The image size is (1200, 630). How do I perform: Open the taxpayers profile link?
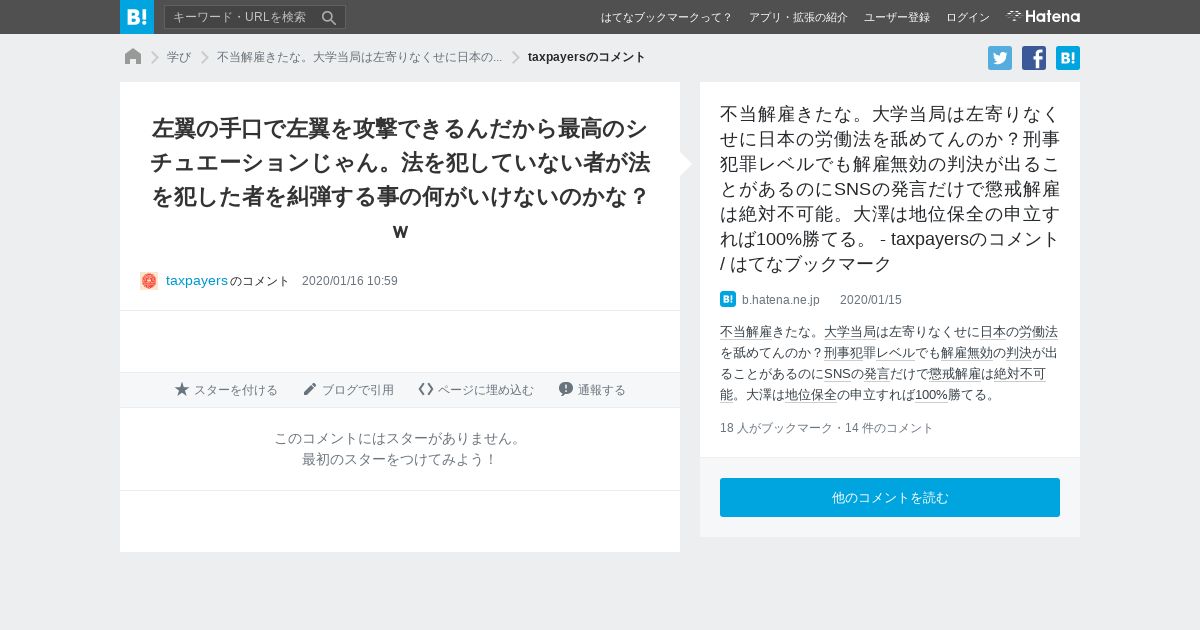point(197,281)
